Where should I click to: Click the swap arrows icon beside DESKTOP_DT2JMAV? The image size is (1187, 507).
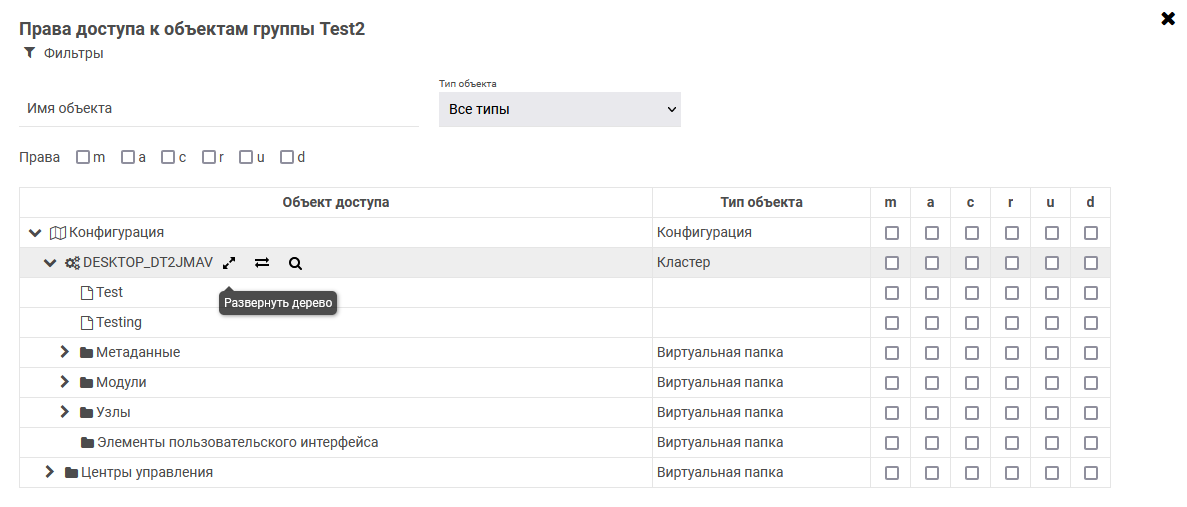click(262, 263)
